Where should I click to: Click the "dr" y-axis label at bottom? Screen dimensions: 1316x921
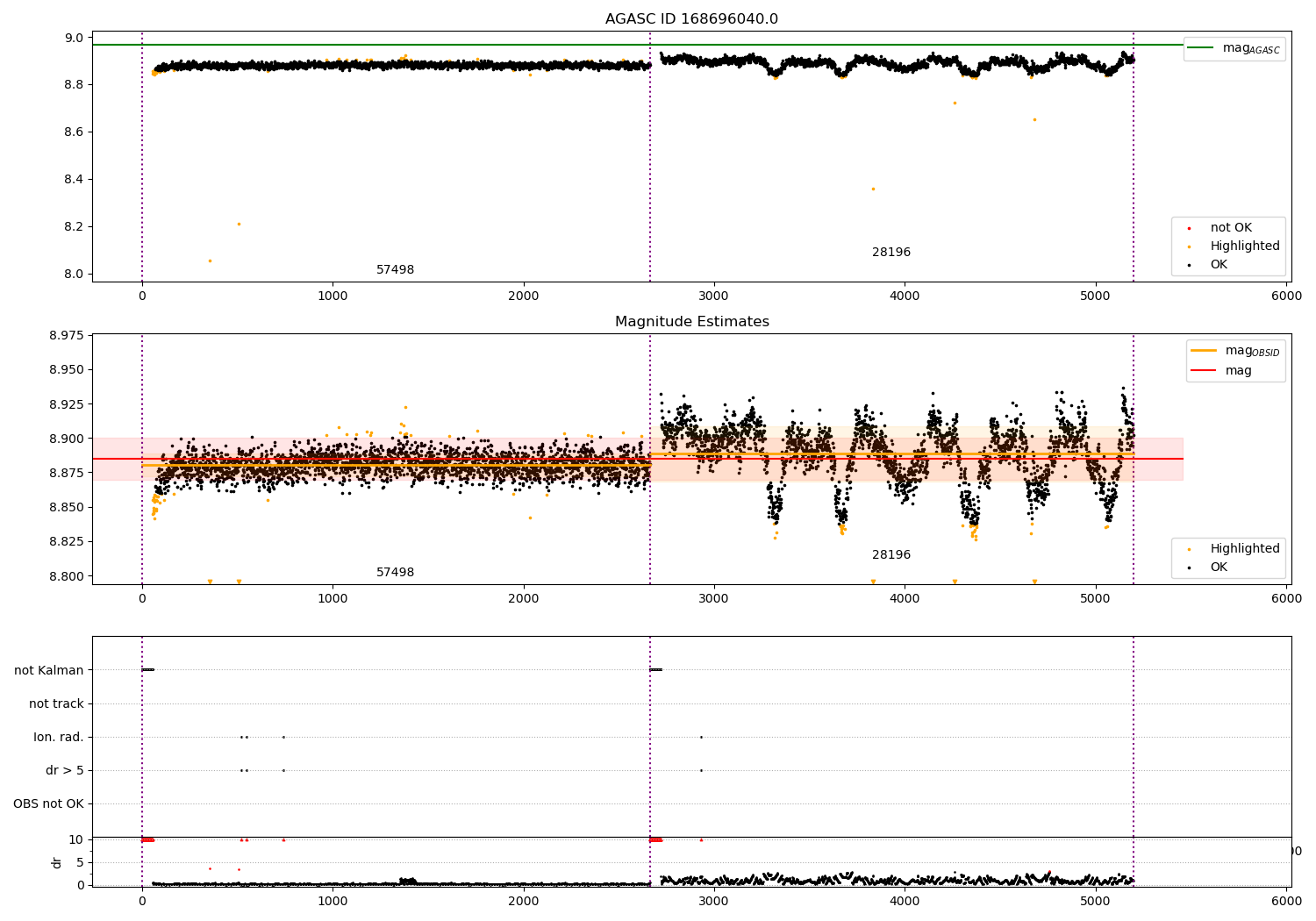57,862
